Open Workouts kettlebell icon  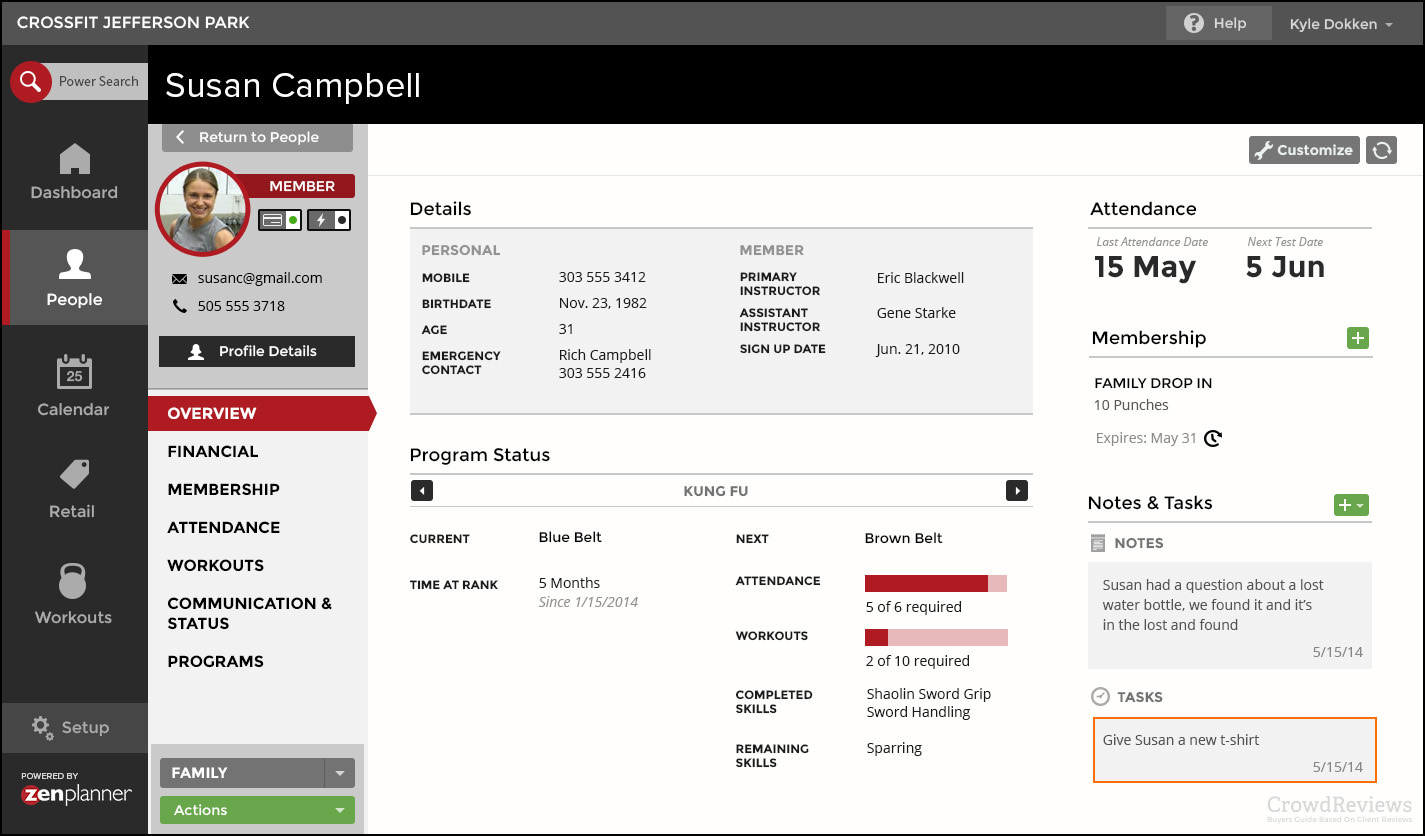click(73, 580)
